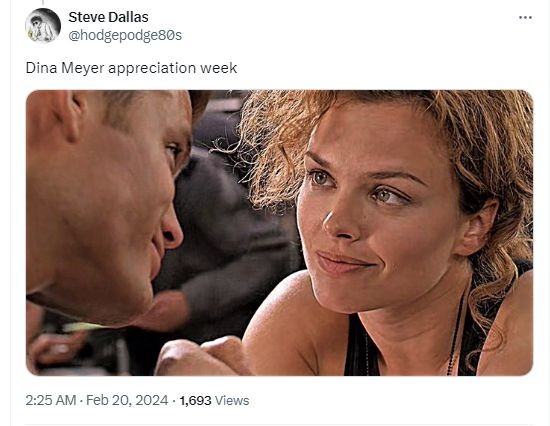Open the three-dot More menu on tweet
550x426 pixels.
point(525,18)
